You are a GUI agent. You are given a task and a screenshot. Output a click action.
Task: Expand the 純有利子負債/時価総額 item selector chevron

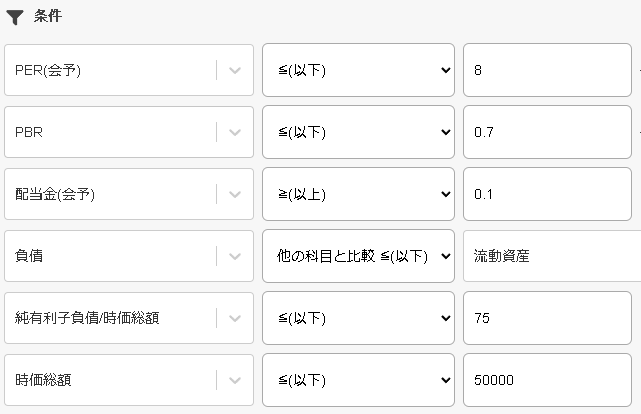pos(235,318)
